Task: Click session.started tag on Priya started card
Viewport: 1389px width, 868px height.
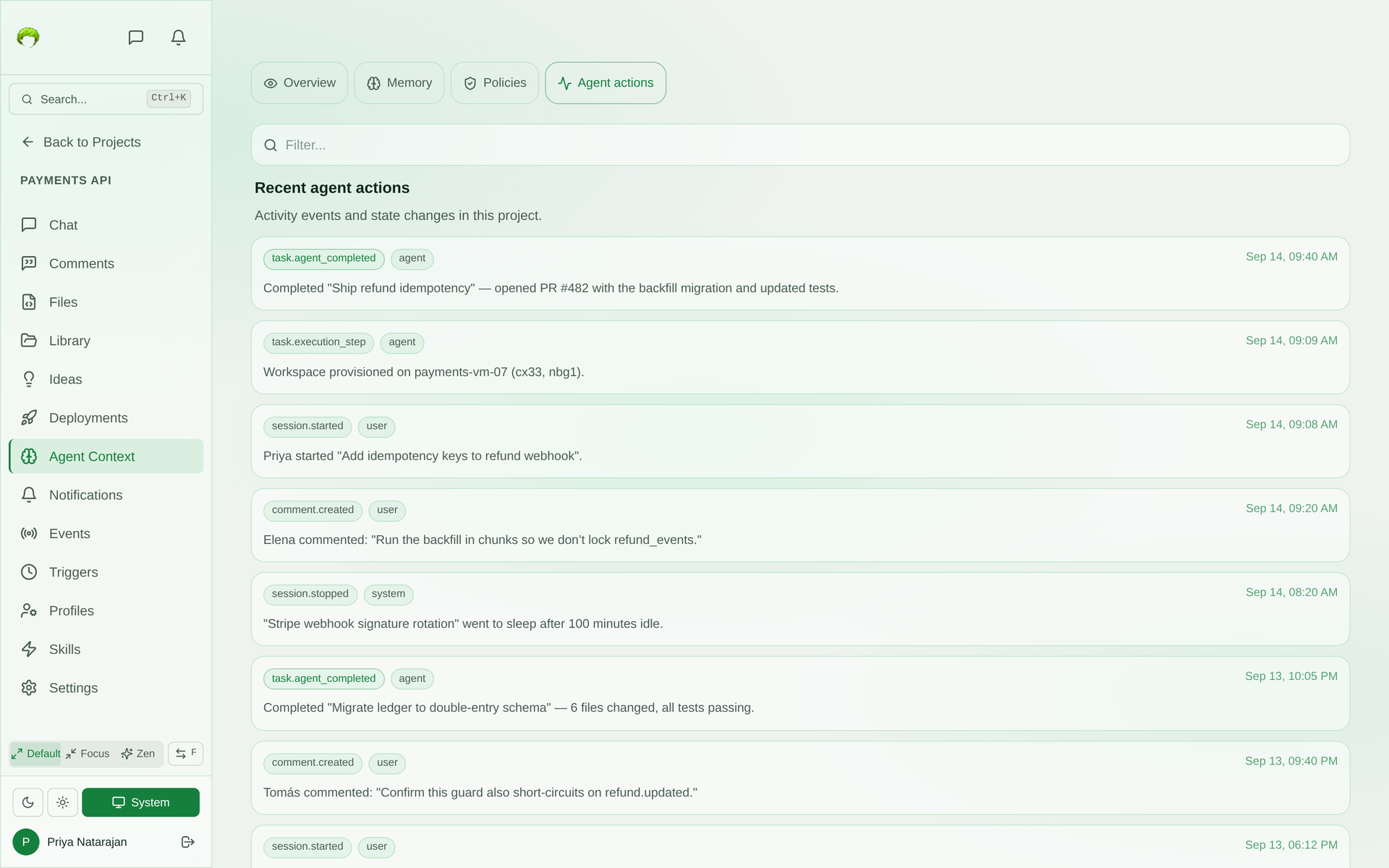Action: pyautogui.click(x=307, y=426)
